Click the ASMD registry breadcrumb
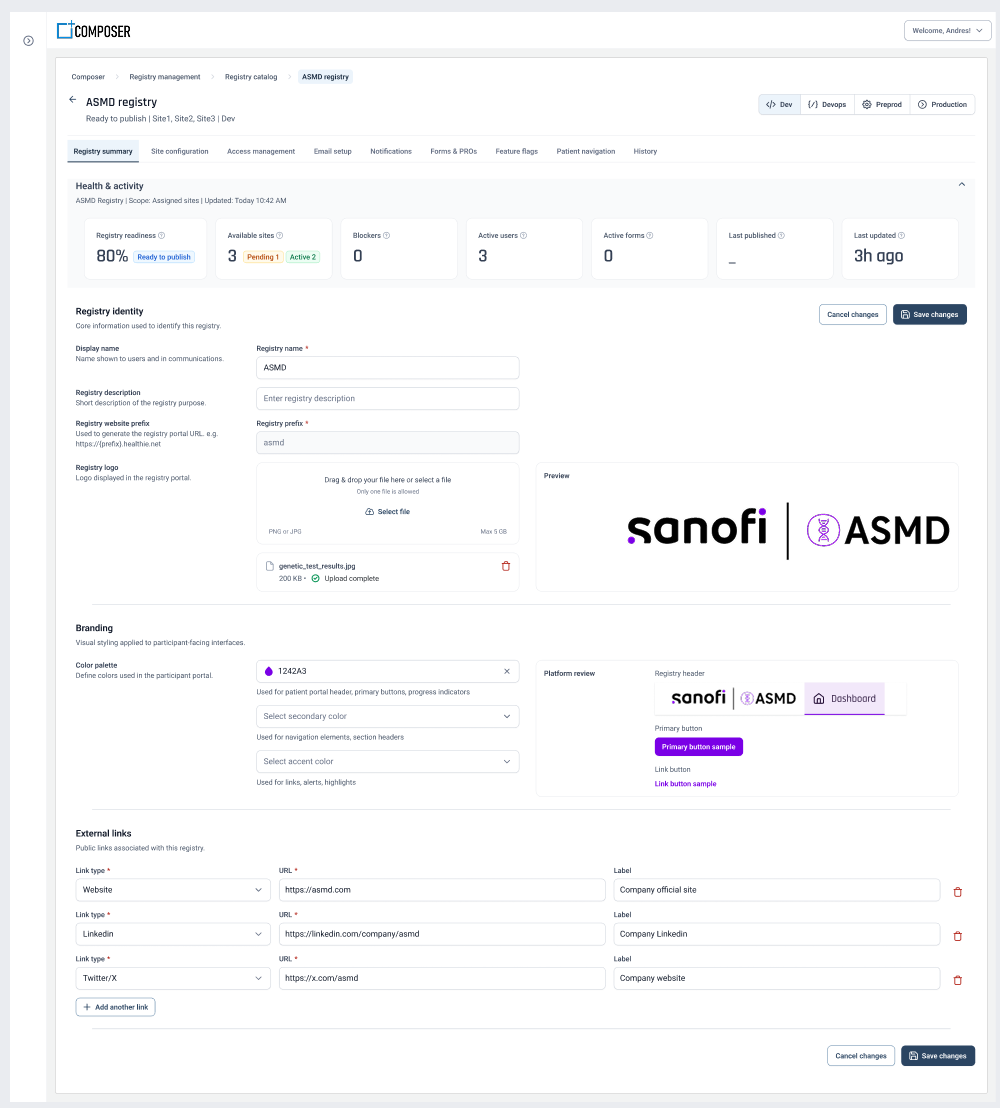Screen dimensions: 1000x1108 click(325, 77)
